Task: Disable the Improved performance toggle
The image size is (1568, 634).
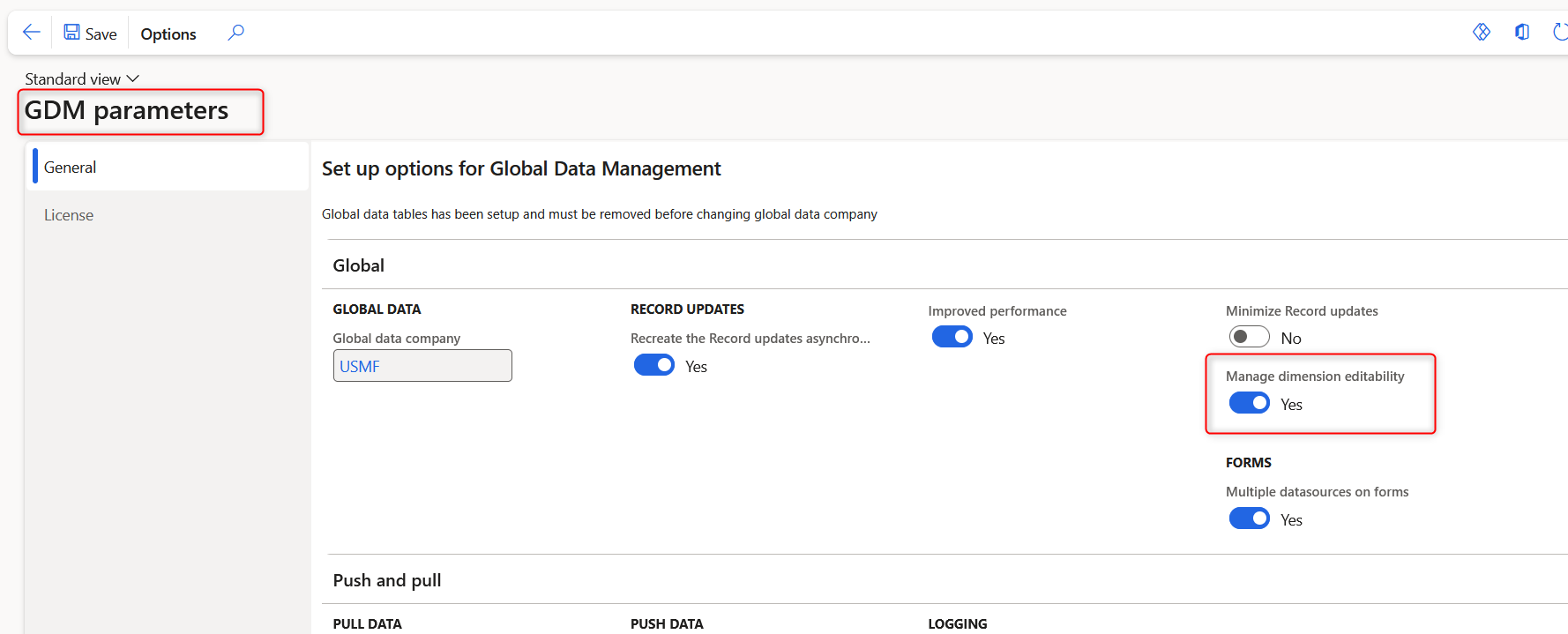Action: click(952, 337)
